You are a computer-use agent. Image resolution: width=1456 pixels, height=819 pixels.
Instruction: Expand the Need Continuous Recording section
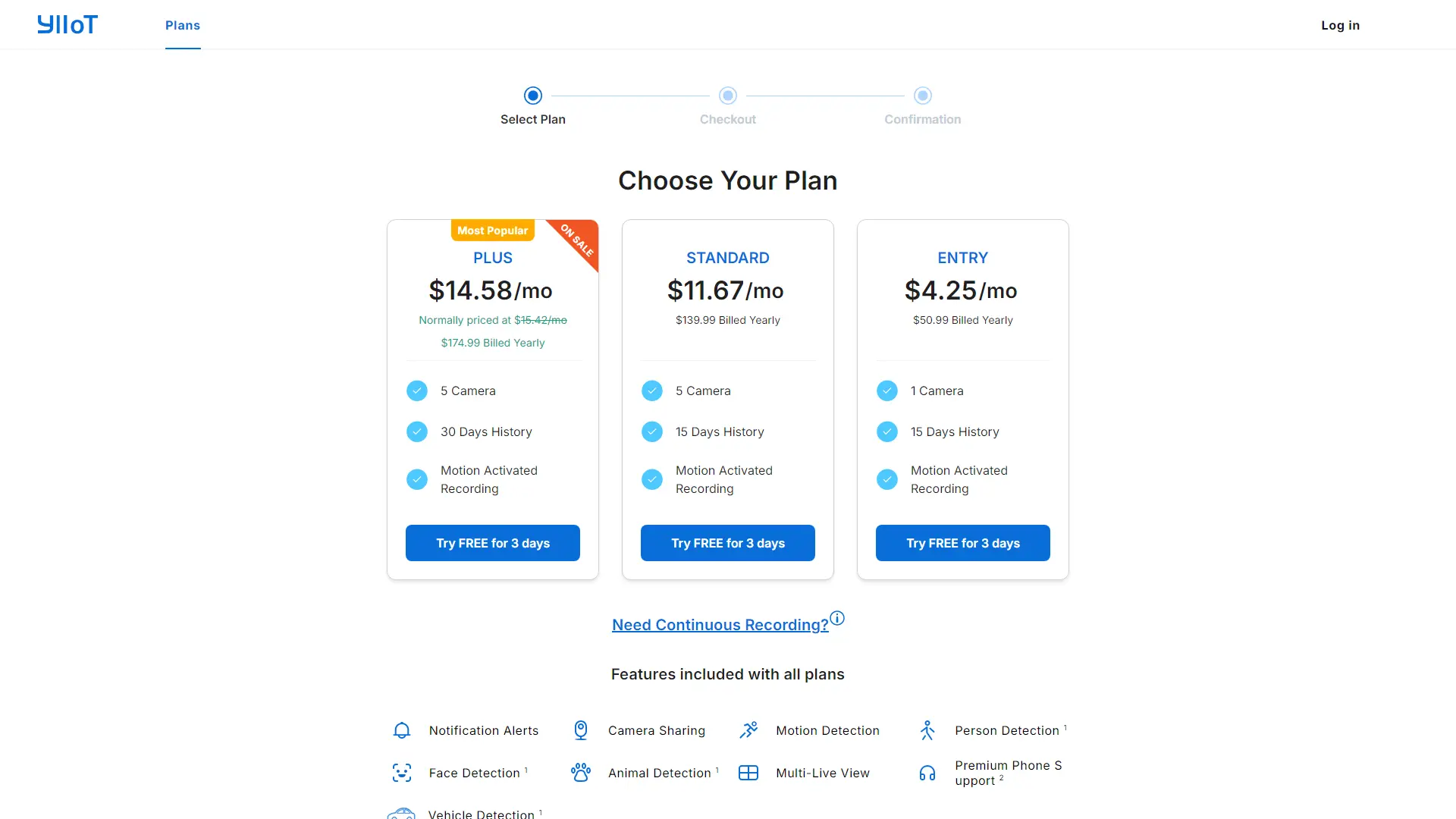720,624
